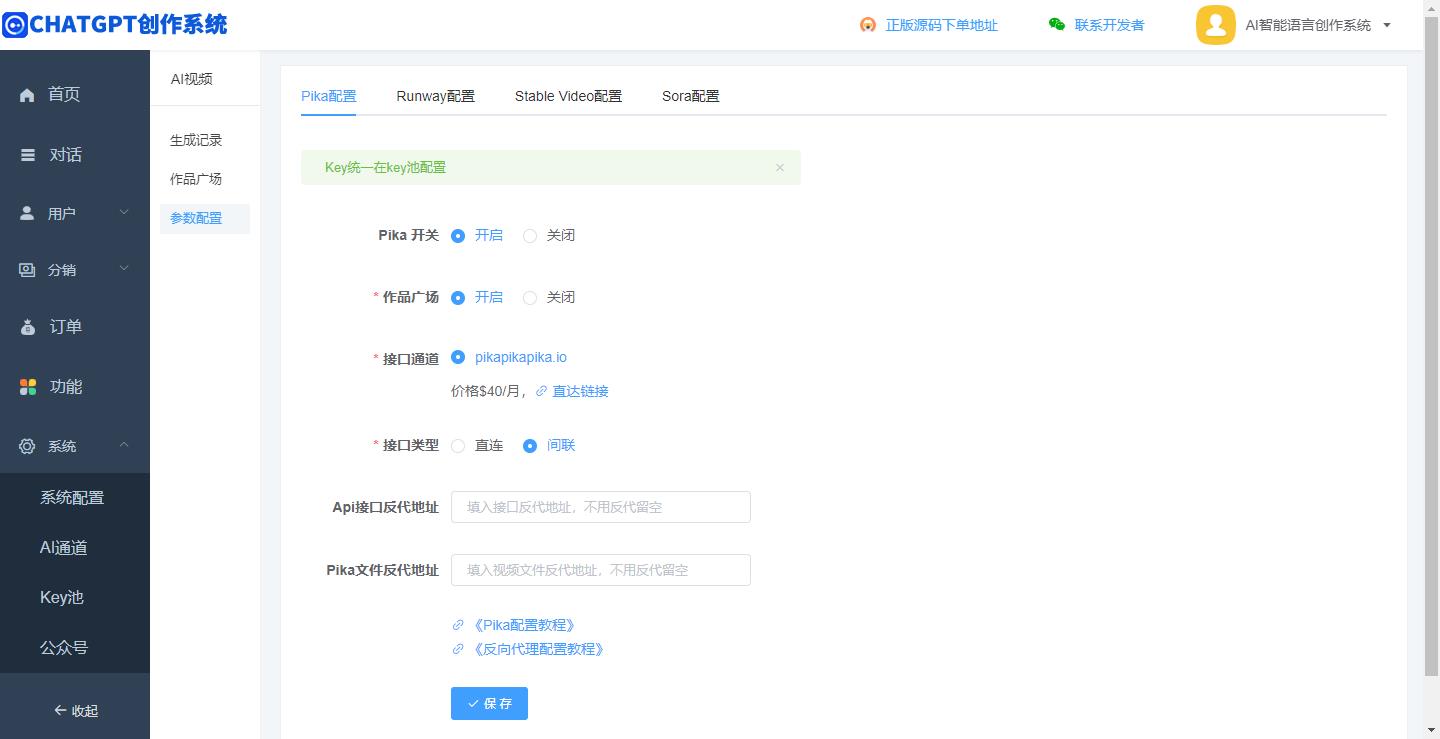Click the WeChat icon beside 联系开发者
Viewport: 1440px width, 739px height.
pyautogui.click(x=1057, y=25)
